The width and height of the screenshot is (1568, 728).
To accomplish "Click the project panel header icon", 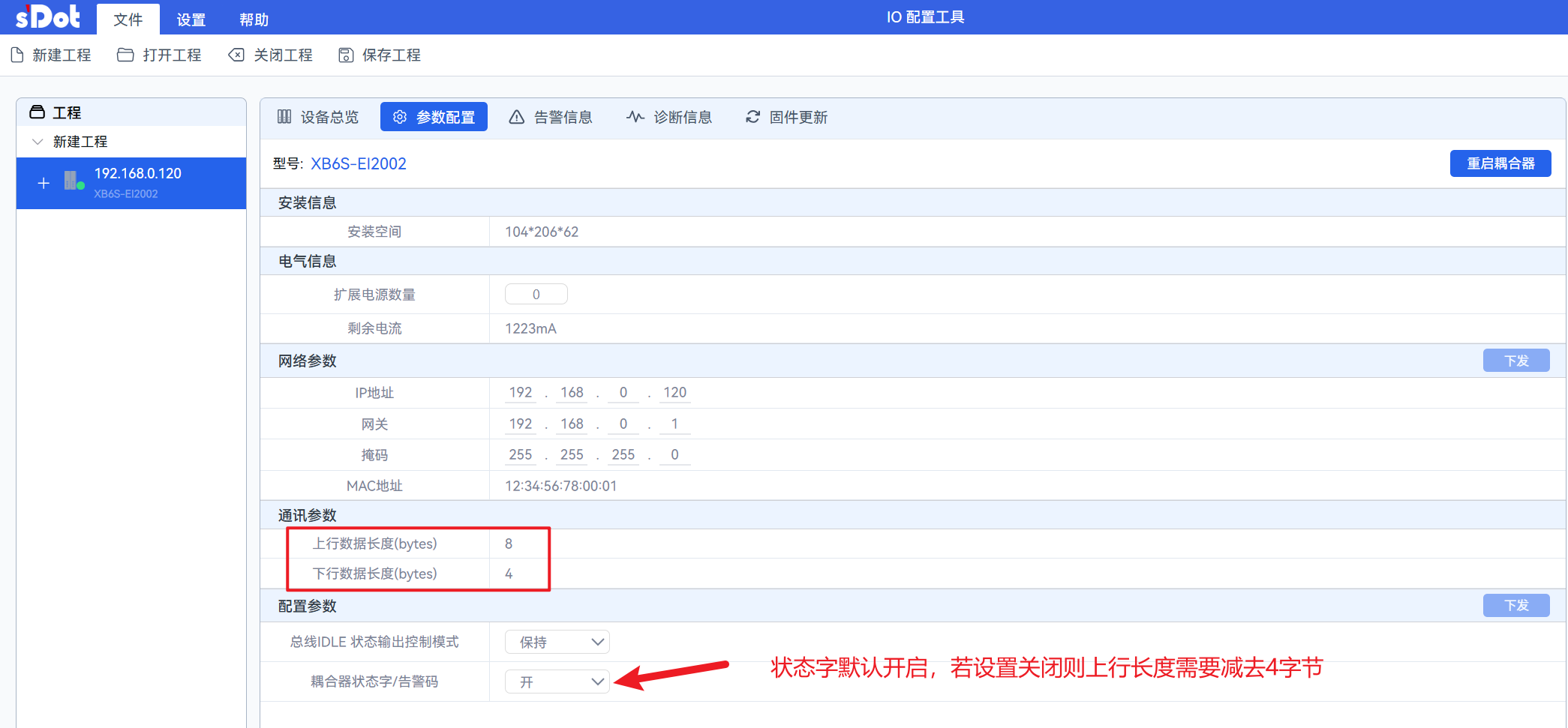I will point(38,112).
